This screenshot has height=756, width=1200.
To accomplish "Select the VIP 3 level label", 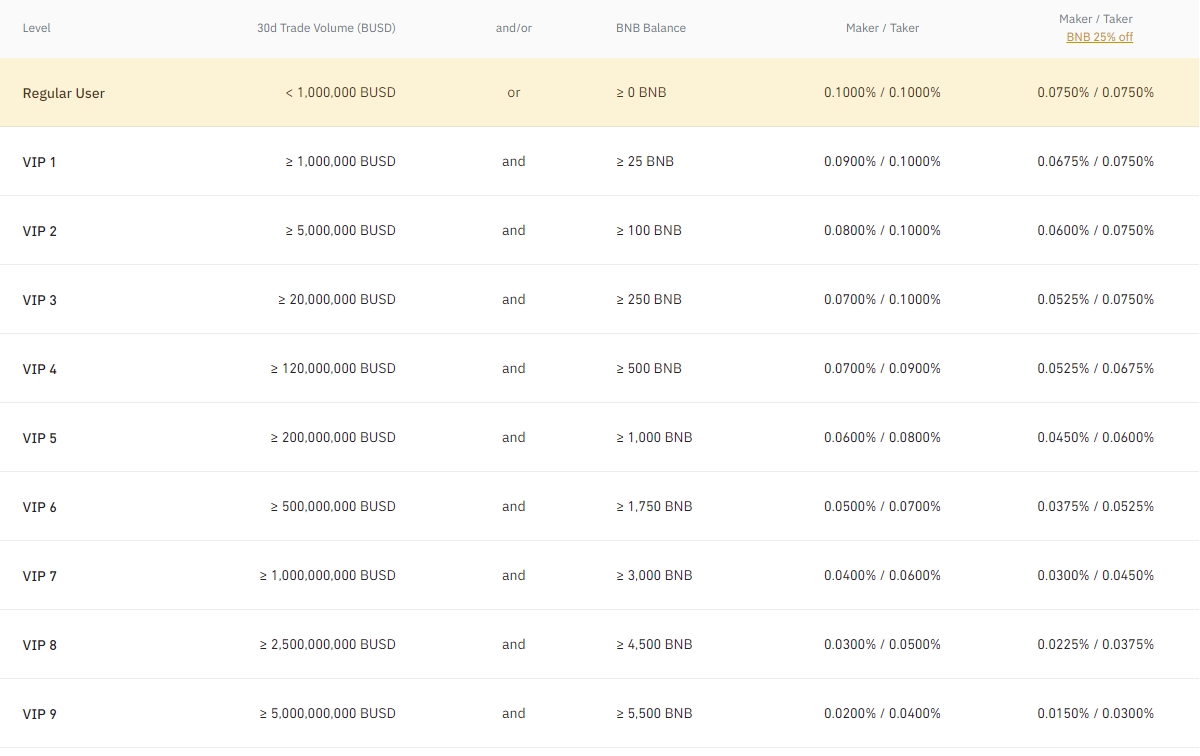I will (x=40, y=300).
